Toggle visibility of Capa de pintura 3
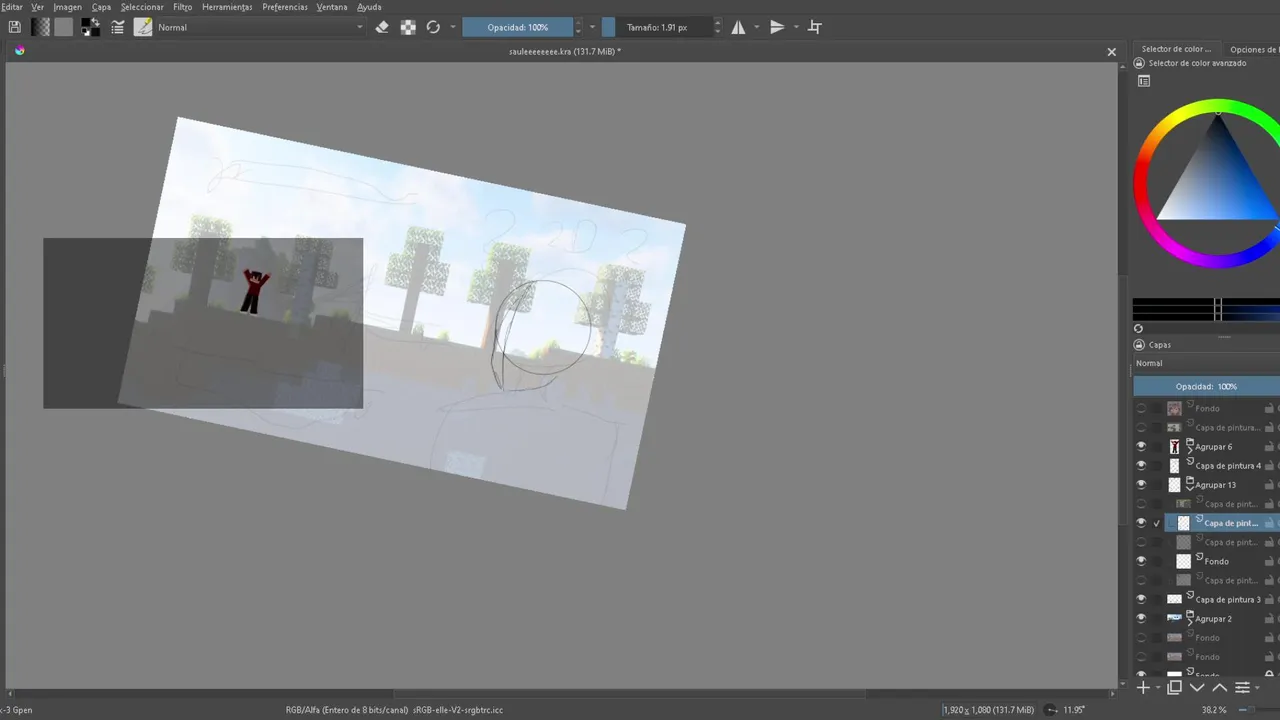This screenshot has height=720, width=1280. [1141, 599]
